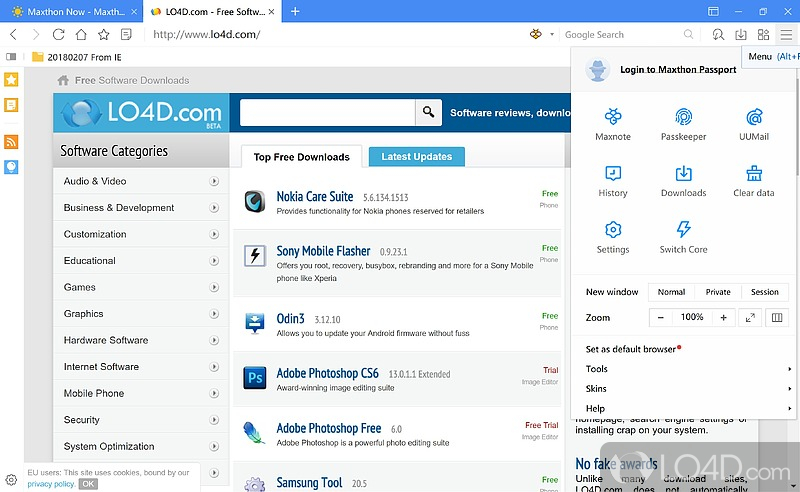Open the Sony Mobile Flasher link
Image resolution: width=800 pixels, height=492 pixels.
tap(323, 251)
